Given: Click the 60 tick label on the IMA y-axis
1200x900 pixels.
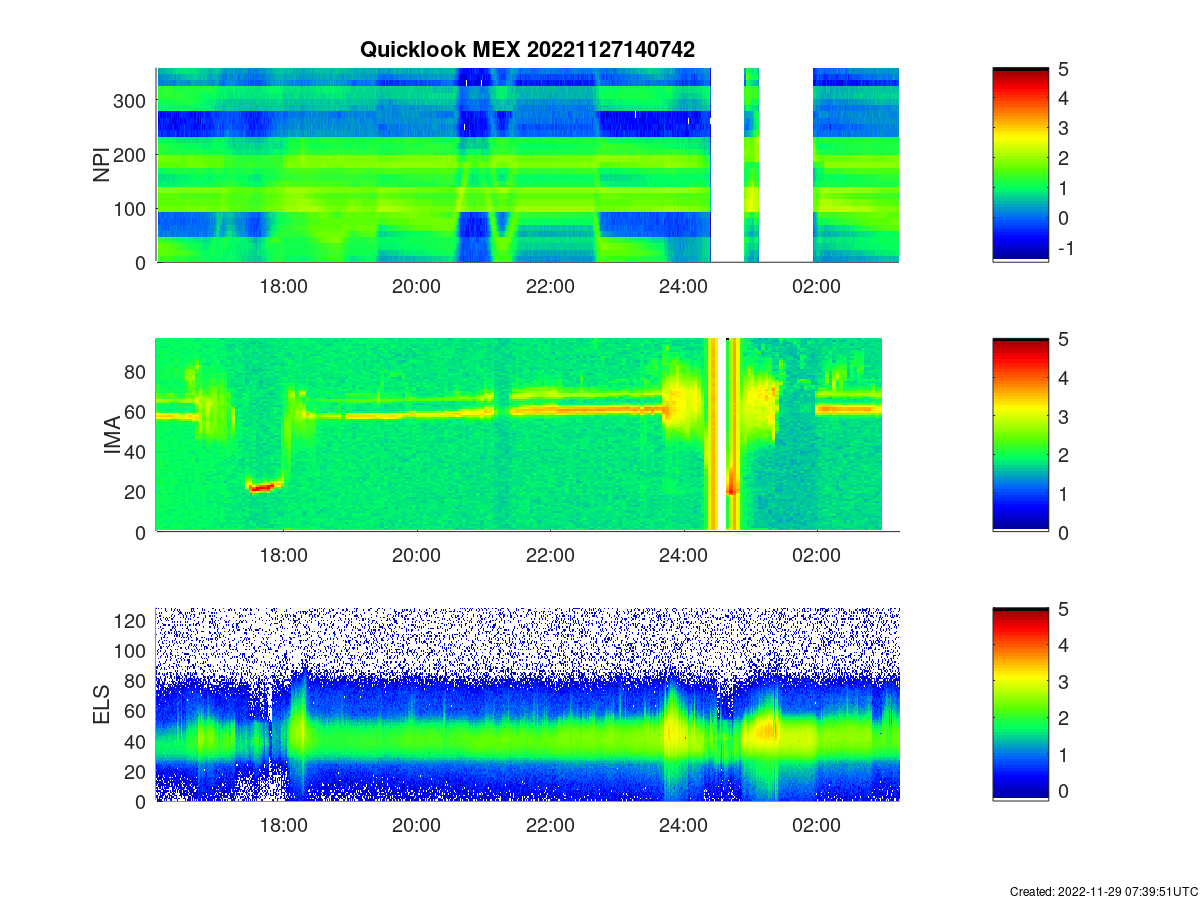Looking at the screenshot, I should (x=137, y=412).
